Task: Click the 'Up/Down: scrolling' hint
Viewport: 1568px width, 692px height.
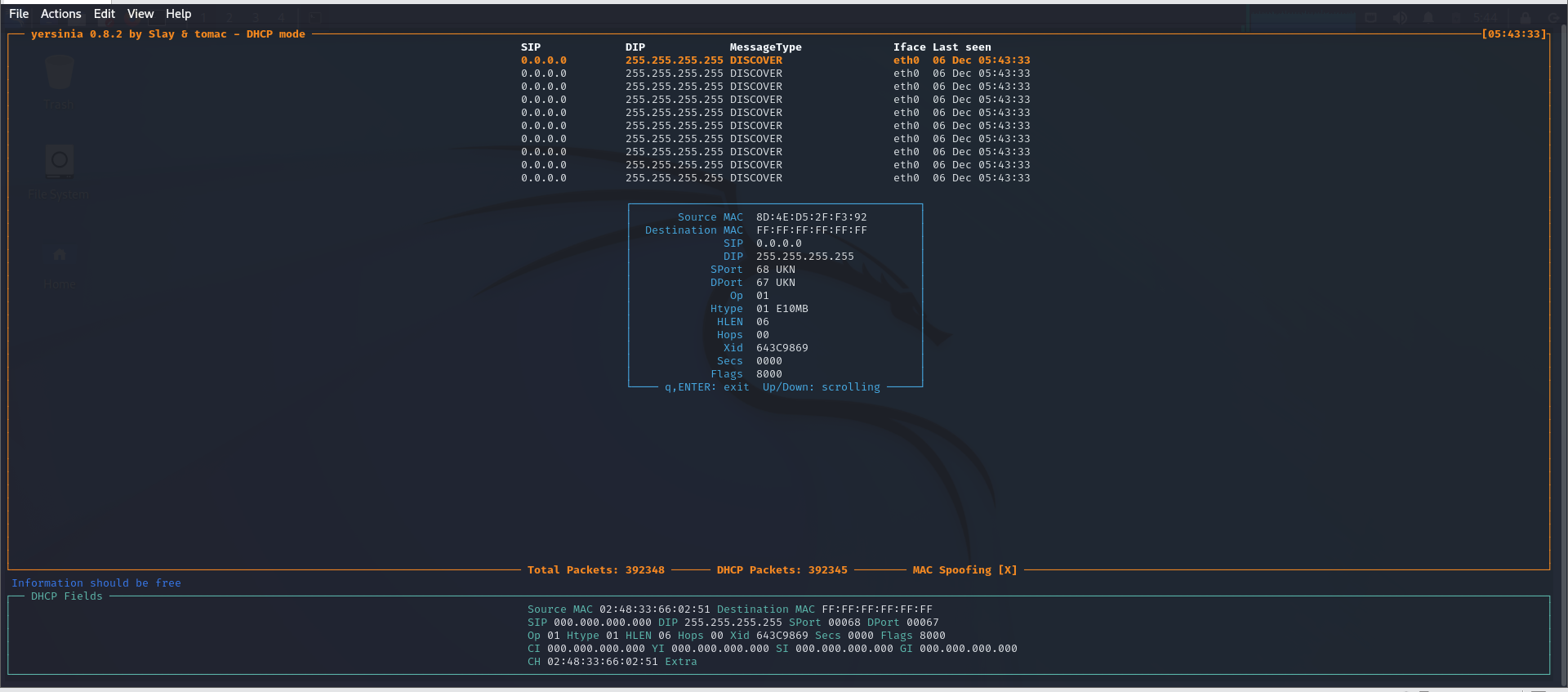Action: click(822, 387)
